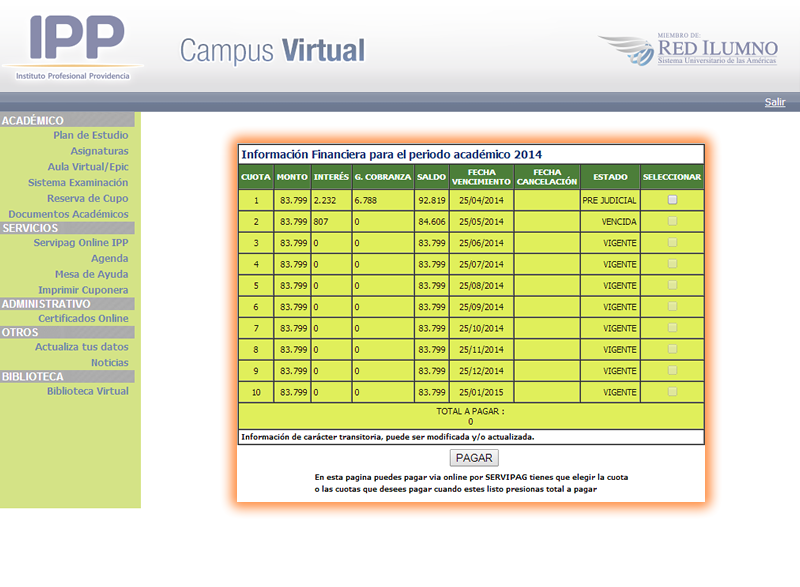The height and width of the screenshot is (587, 800).
Task: Click the IPP logo
Action: pos(78,45)
